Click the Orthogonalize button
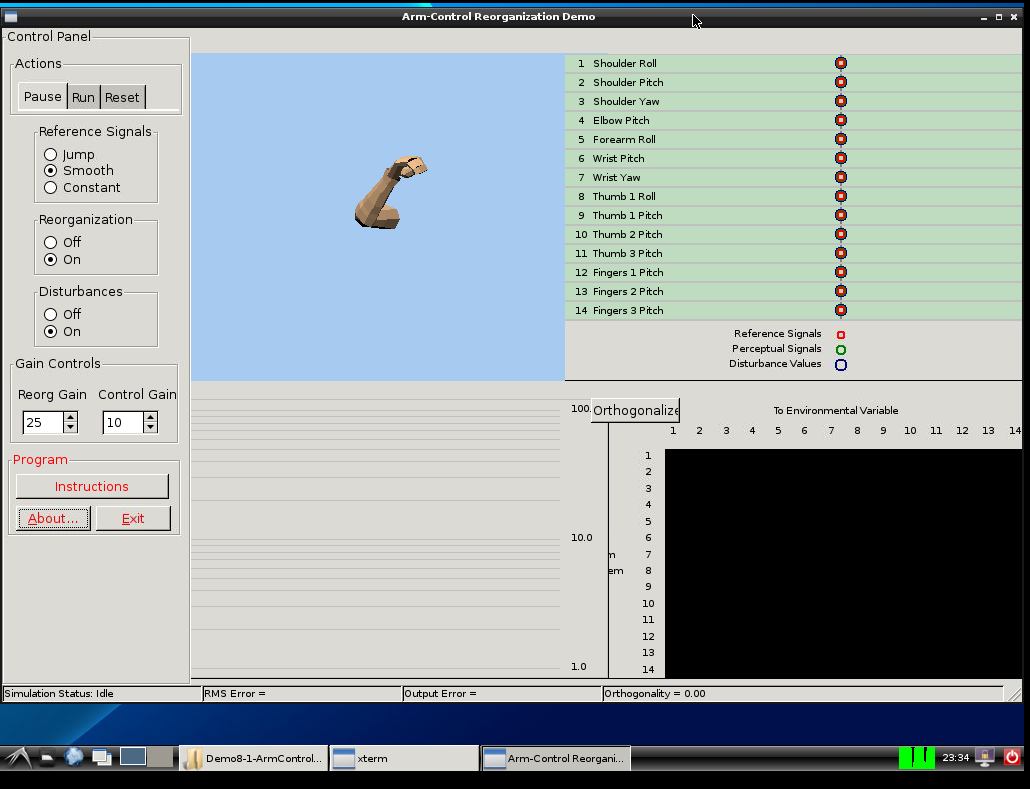 tap(635, 411)
